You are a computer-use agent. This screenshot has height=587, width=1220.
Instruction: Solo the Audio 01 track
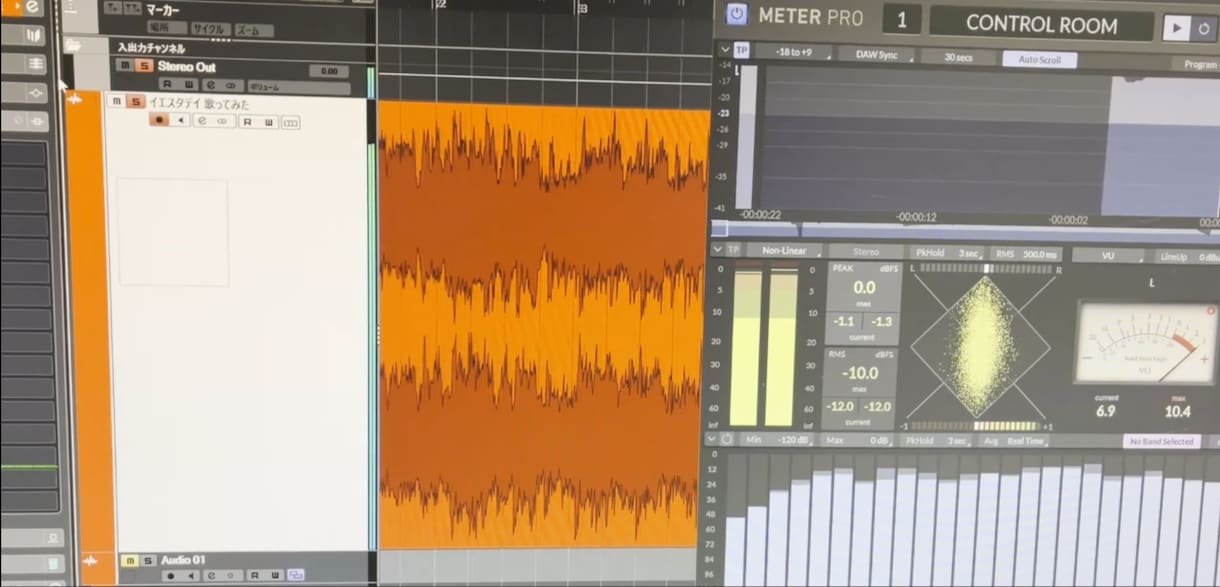(148, 560)
